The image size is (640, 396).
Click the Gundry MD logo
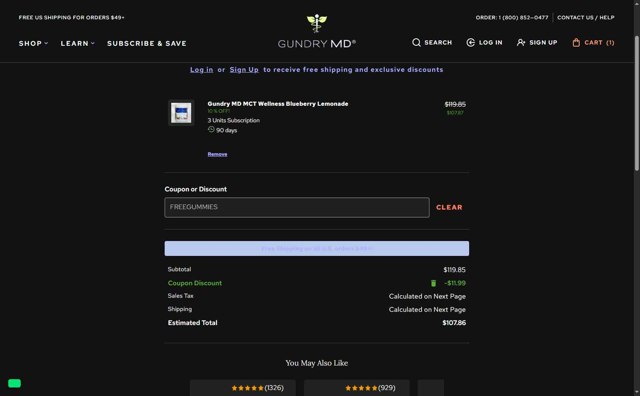point(317,32)
